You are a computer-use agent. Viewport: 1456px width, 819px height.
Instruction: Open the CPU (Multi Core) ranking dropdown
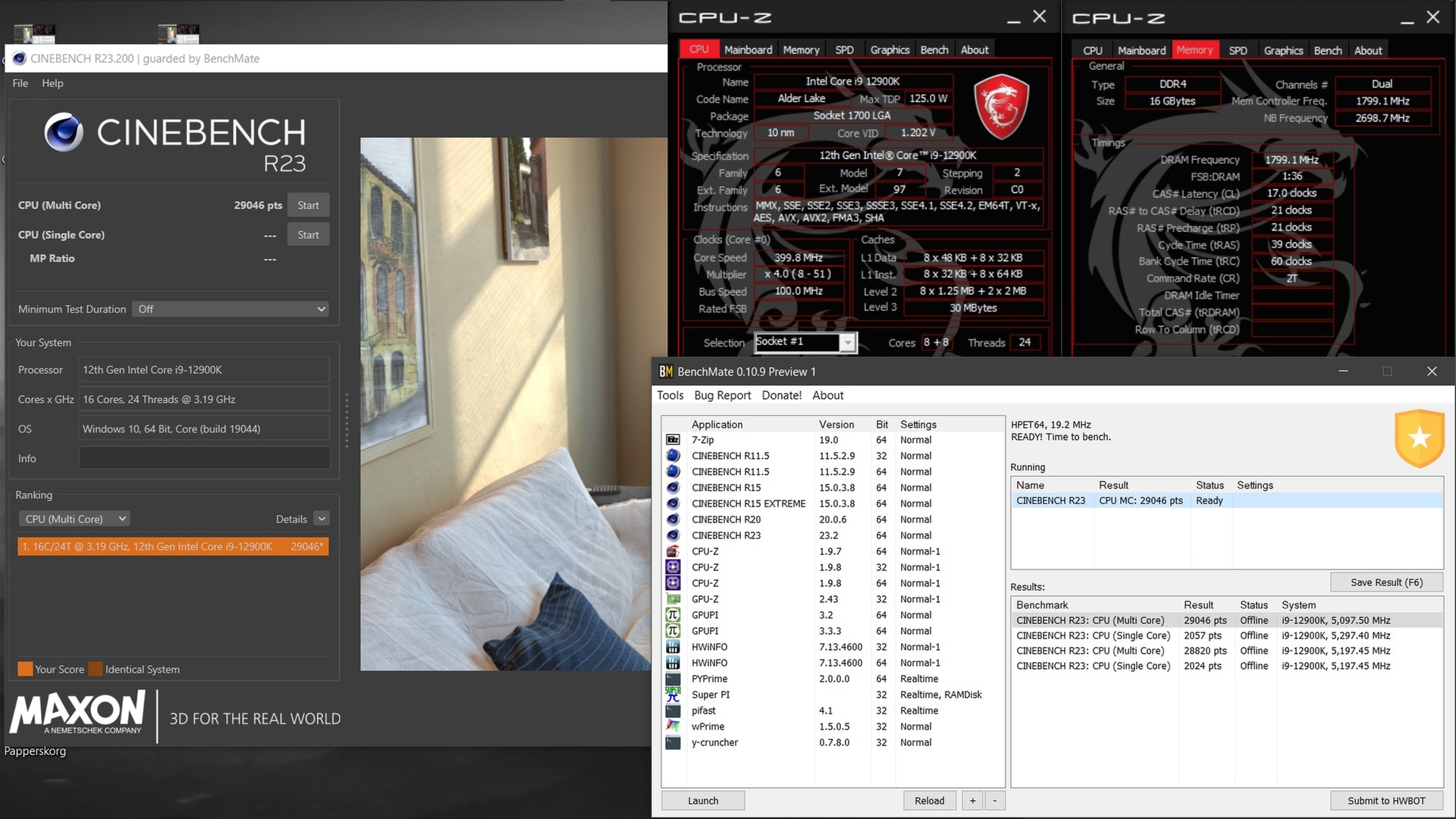pos(74,519)
